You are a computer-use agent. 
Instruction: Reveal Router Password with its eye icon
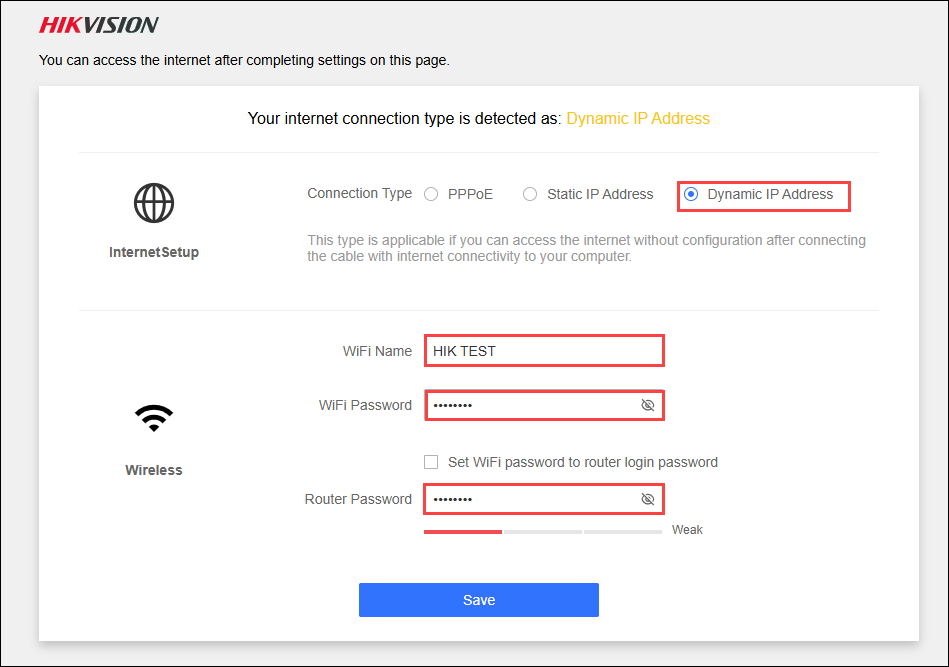(x=647, y=499)
